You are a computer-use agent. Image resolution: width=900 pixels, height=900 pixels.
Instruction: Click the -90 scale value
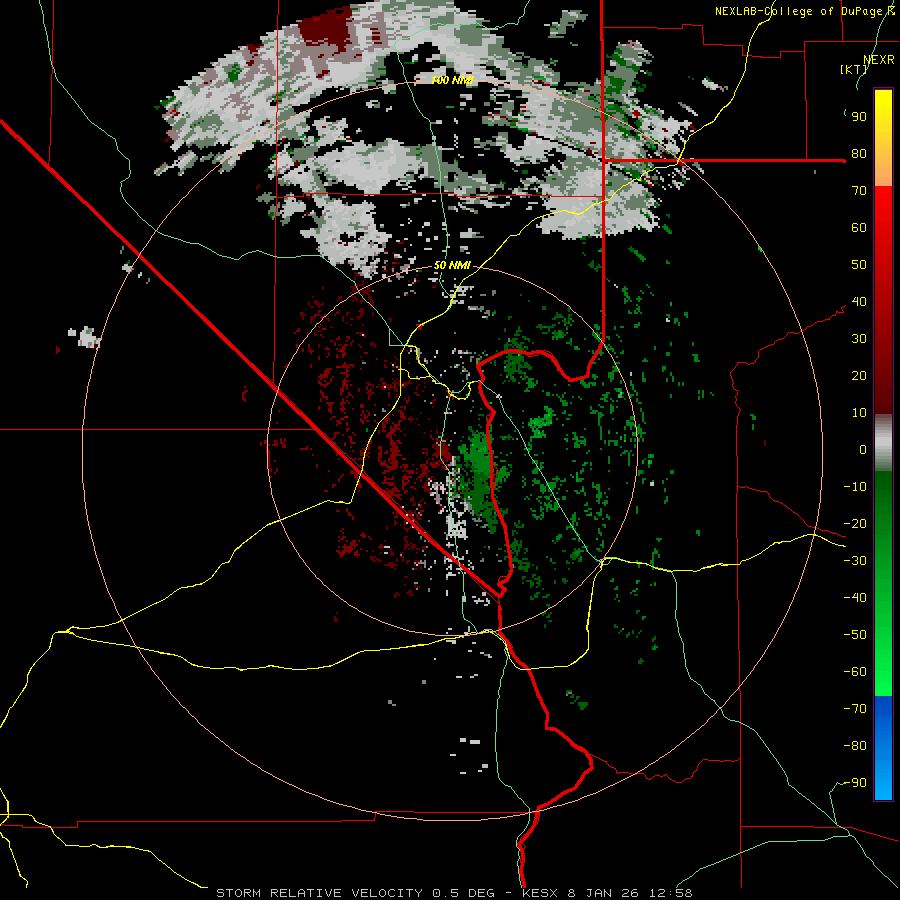click(855, 783)
